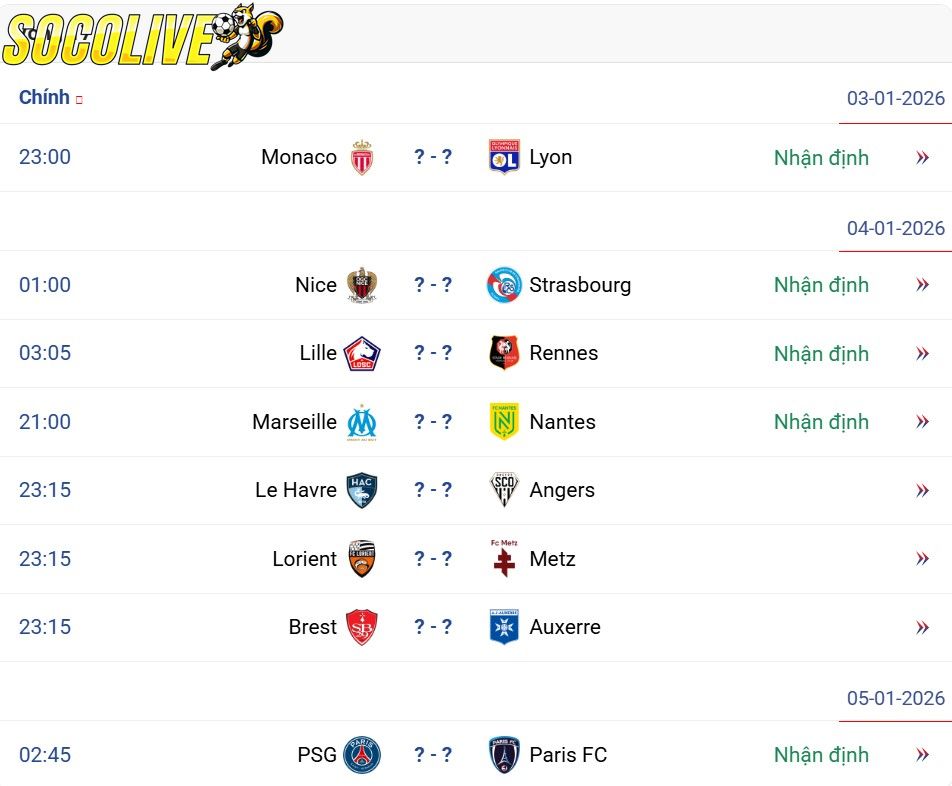The height and width of the screenshot is (786, 952).
Task: Click the SocoLive logo
Action: coord(142,38)
